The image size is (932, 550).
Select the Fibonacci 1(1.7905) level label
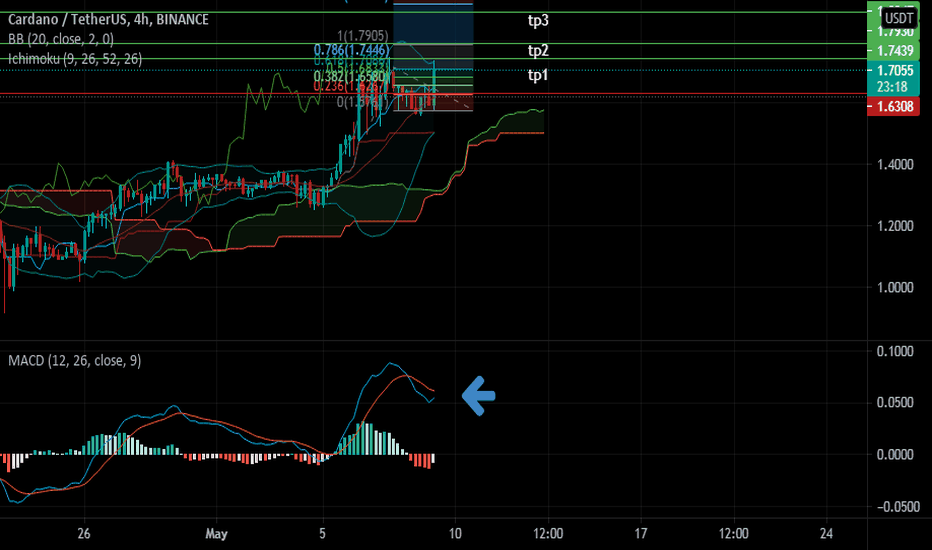click(363, 36)
